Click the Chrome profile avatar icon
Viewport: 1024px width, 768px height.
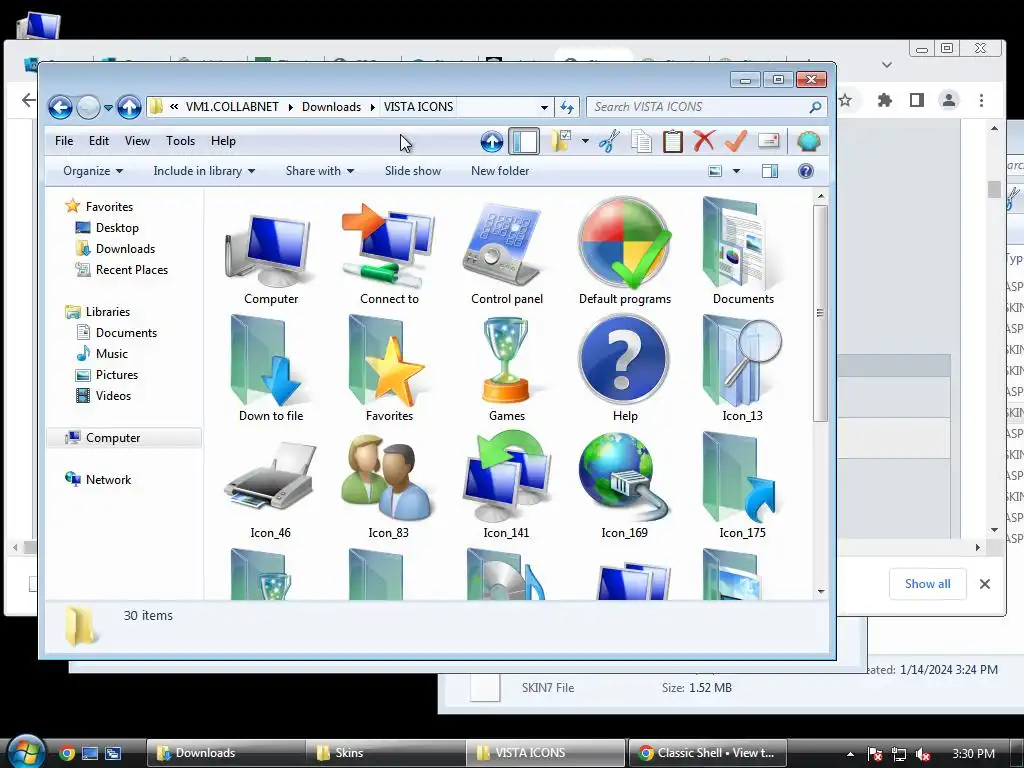point(948,100)
